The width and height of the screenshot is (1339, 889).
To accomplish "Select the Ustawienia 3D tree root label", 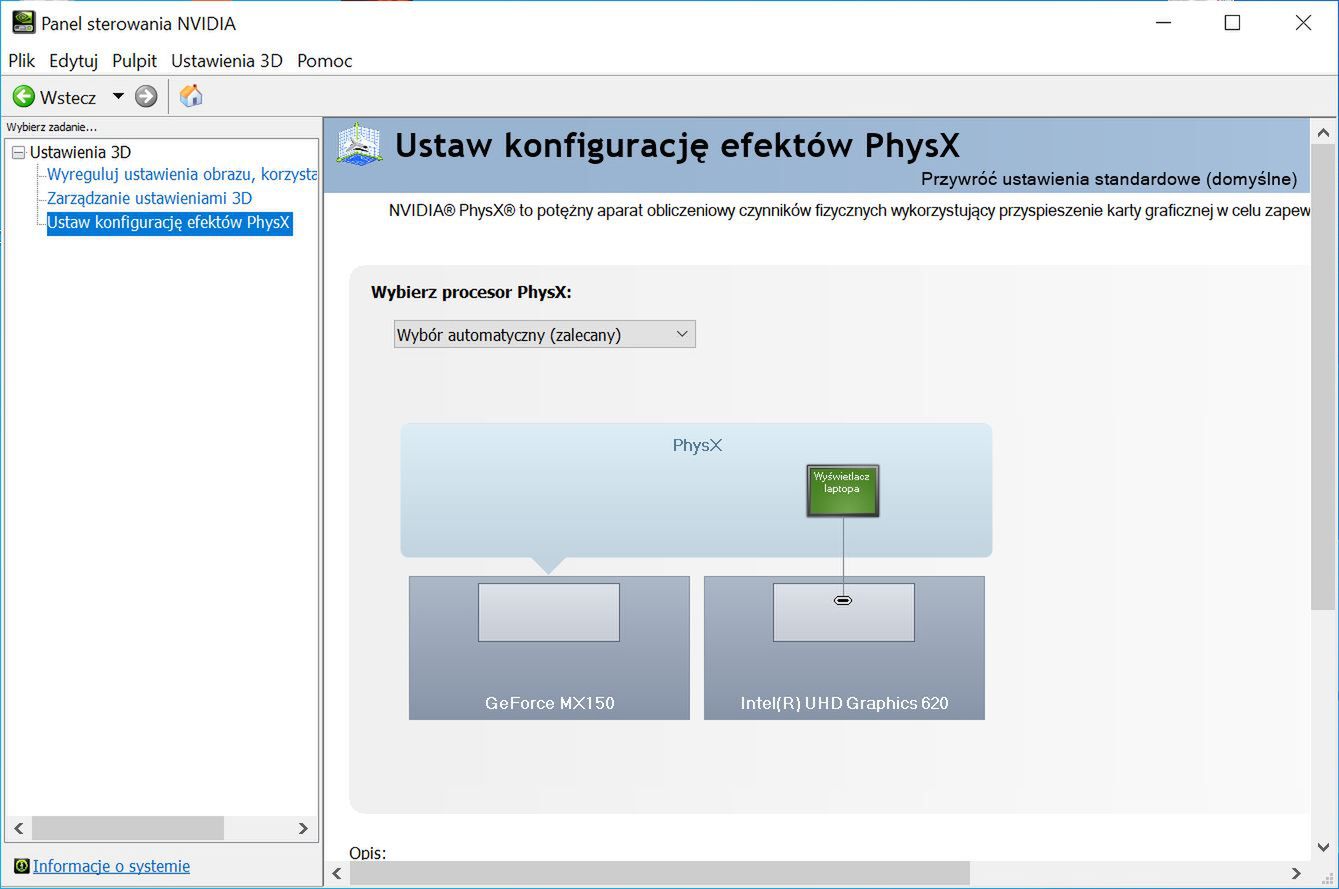I will tap(80, 152).
